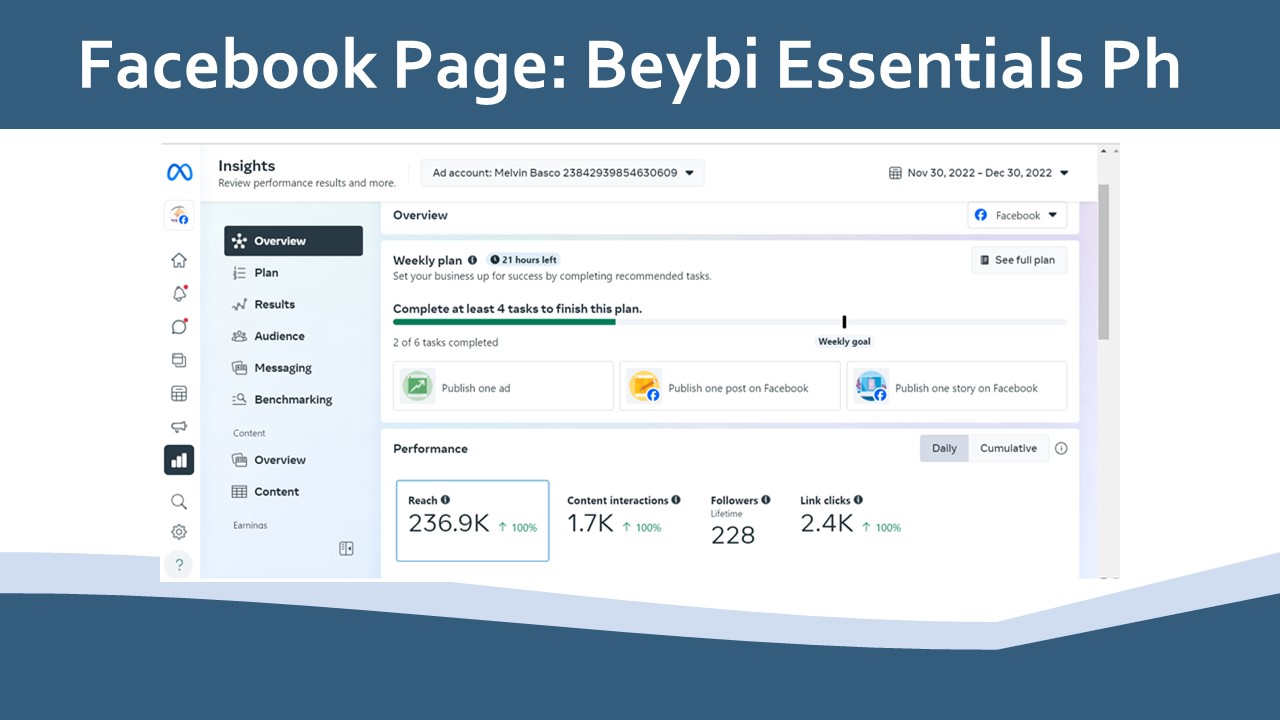The image size is (1280, 720).
Task: Open the help question mark icon
Action: click(x=179, y=564)
